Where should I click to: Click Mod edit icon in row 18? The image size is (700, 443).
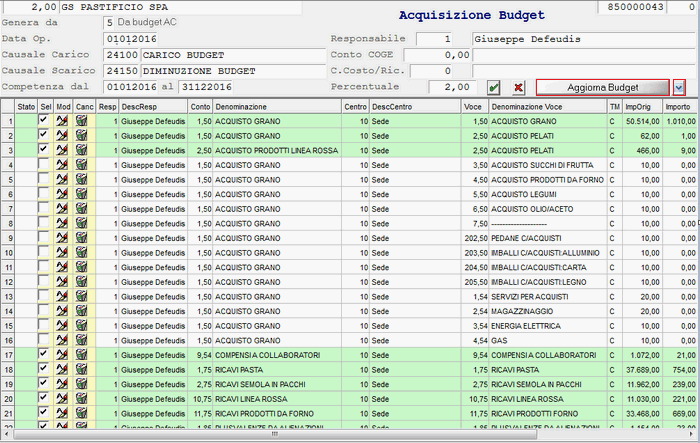tap(62, 370)
